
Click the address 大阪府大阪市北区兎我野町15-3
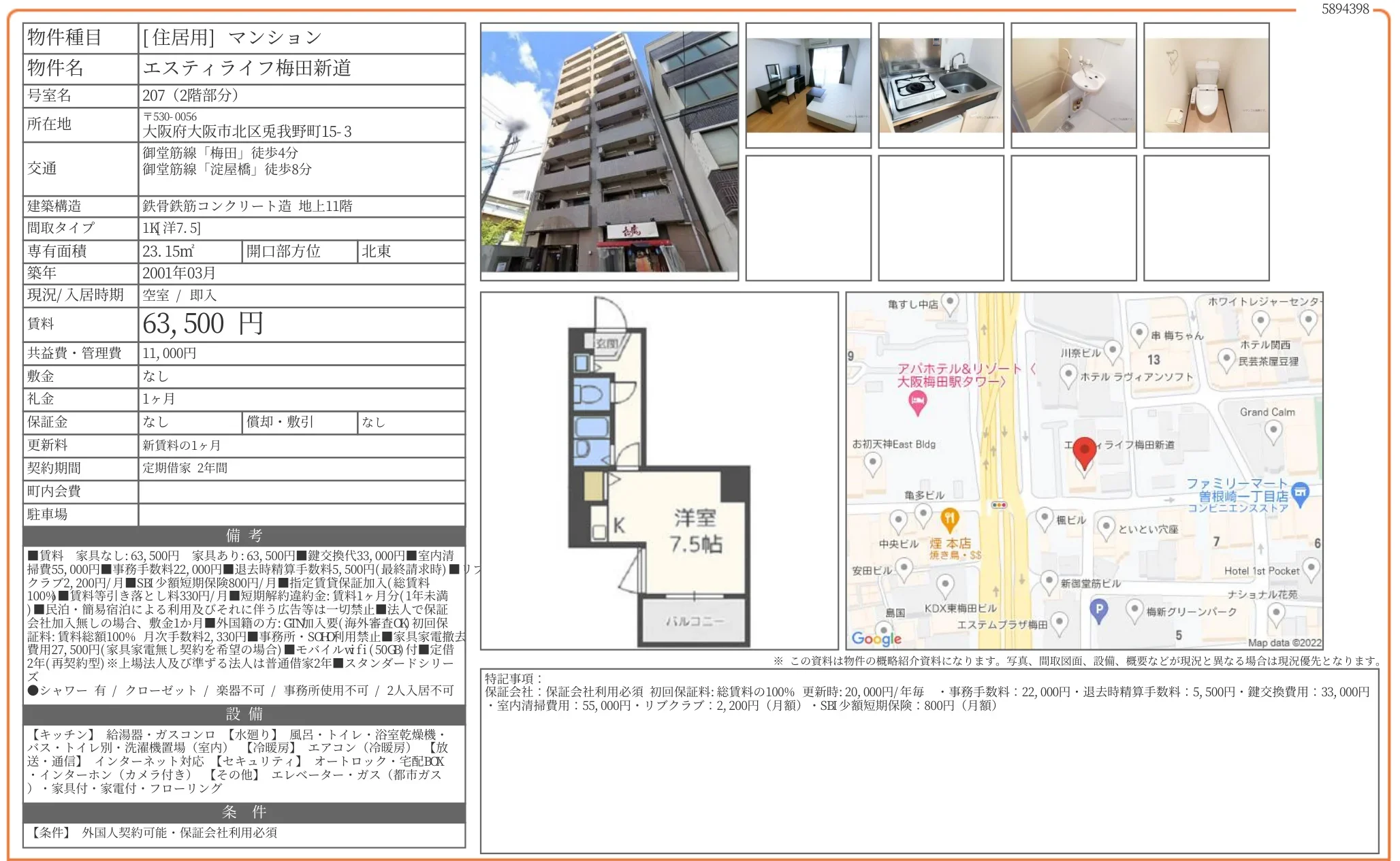coord(247,131)
